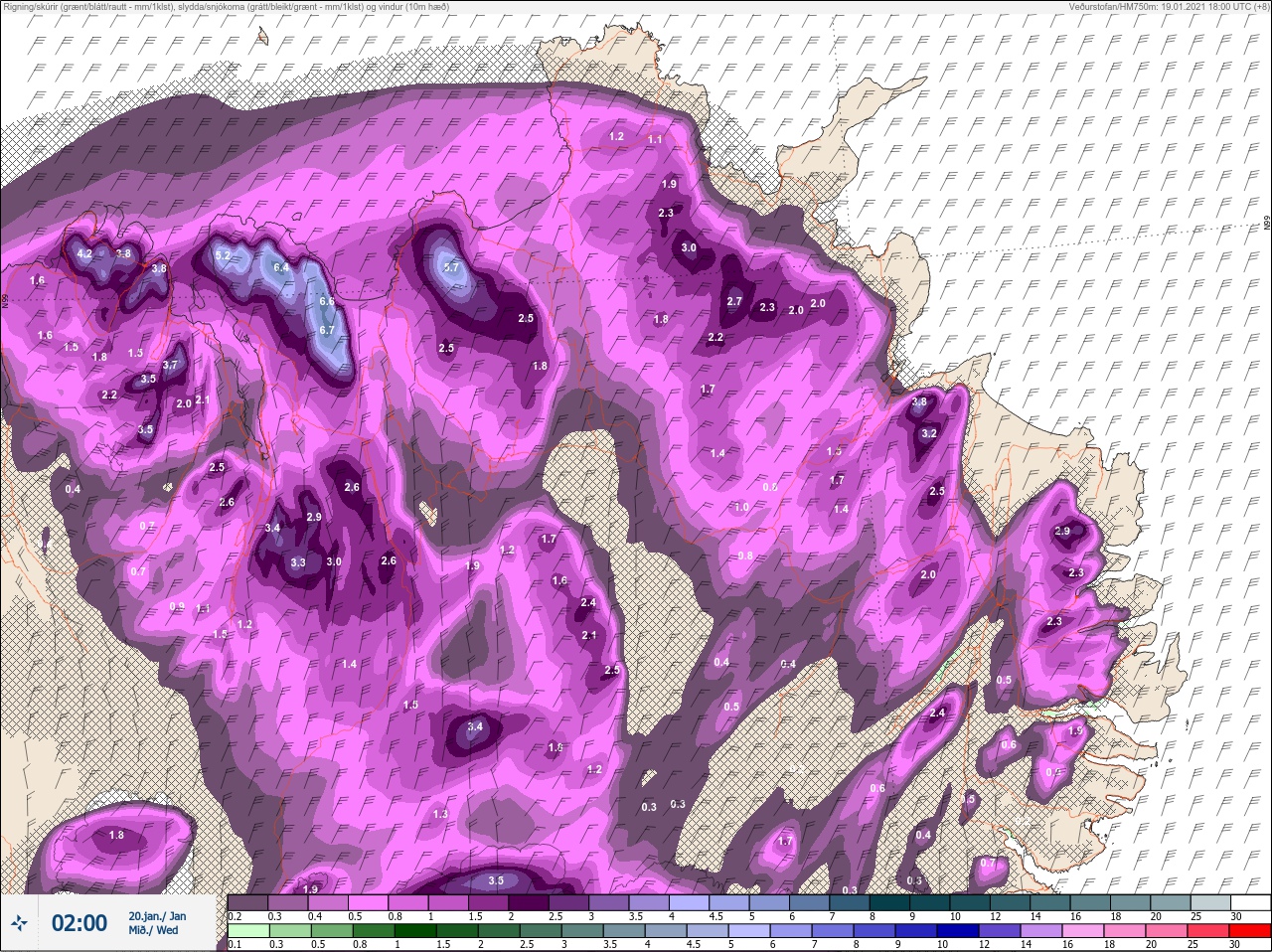
Task: Click top legend swatch between 2 and 2.5
Action: [531, 902]
